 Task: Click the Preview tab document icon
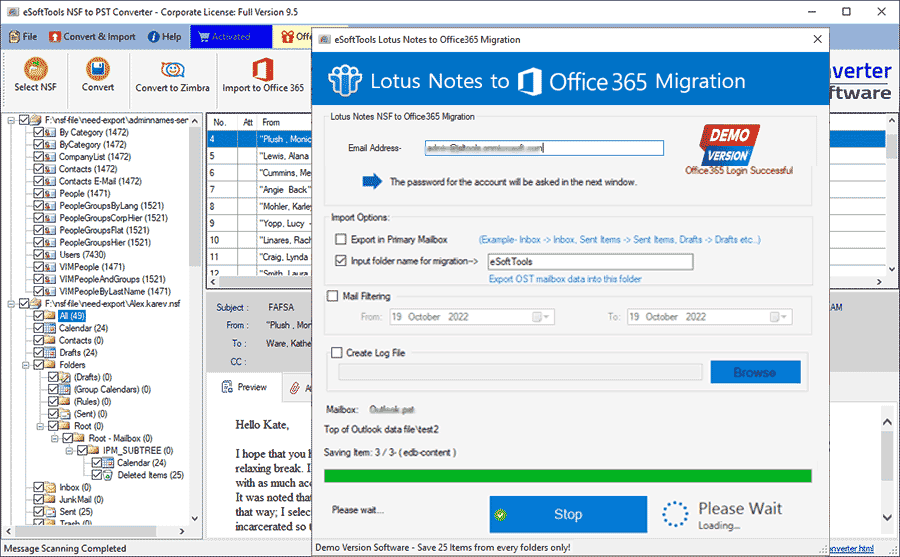coord(227,387)
